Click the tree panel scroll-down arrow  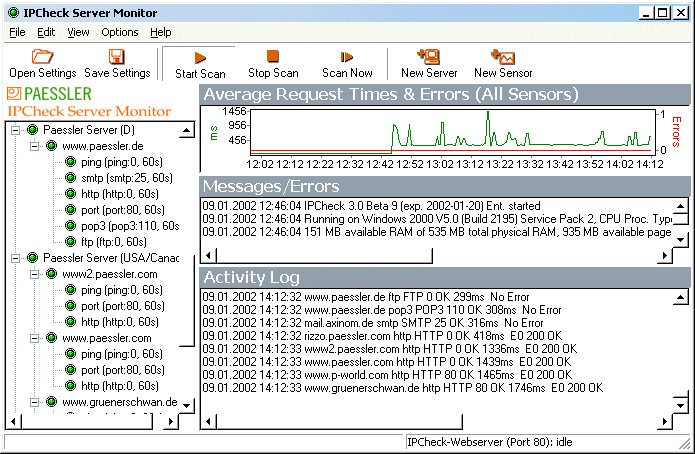tap(187, 405)
